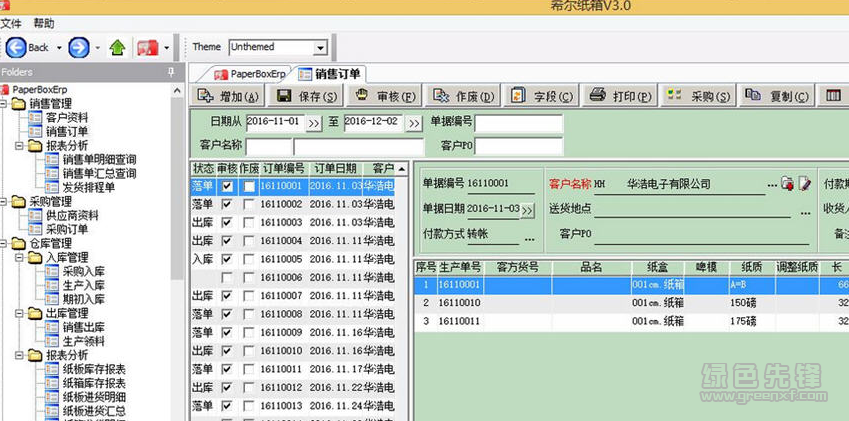Click the red folders toolbar icon
This screenshot has height=421, width=849.
(147, 48)
